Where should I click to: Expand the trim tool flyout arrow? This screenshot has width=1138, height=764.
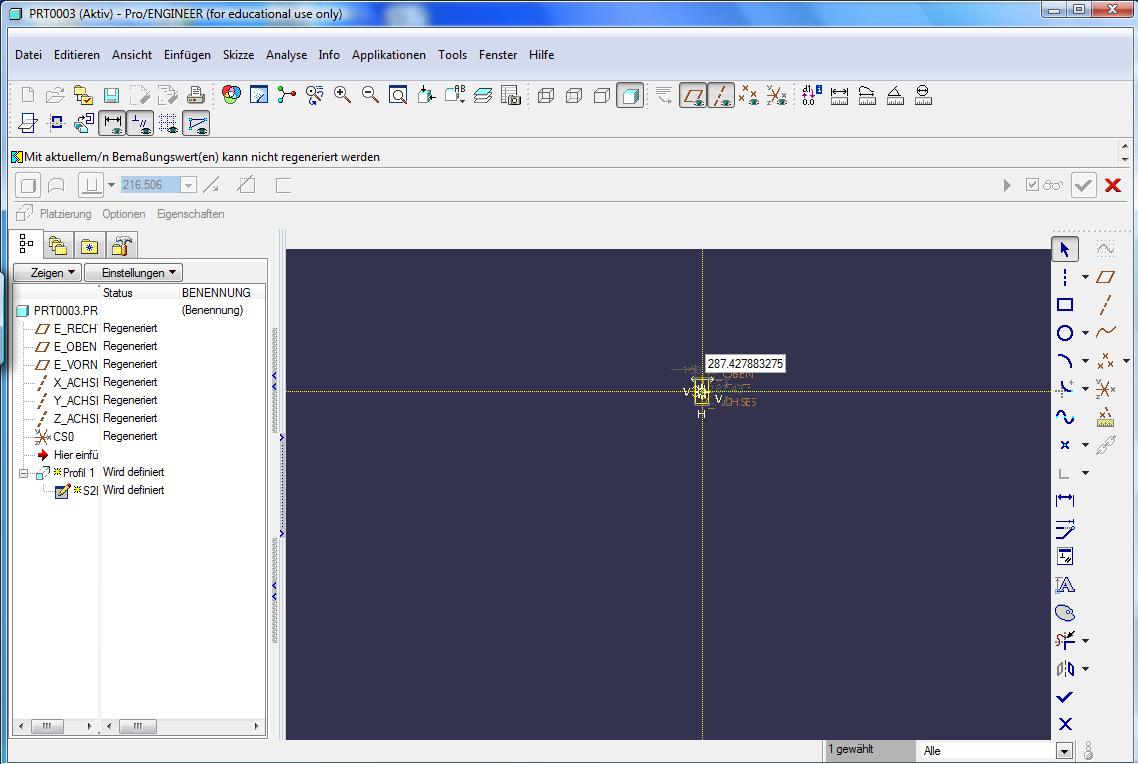click(x=1085, y=641)
